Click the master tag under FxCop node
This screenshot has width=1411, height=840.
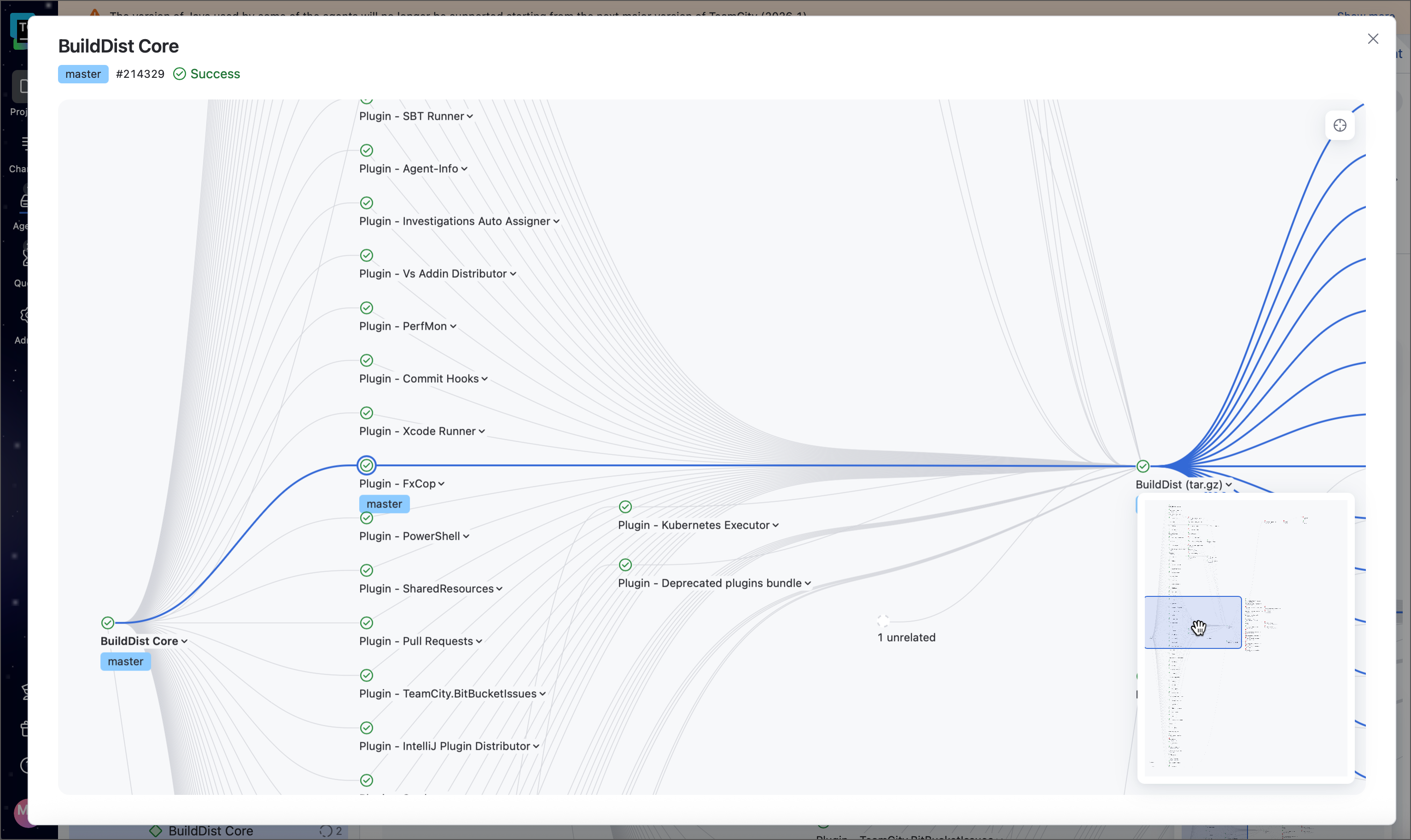(x=385, y=504)
